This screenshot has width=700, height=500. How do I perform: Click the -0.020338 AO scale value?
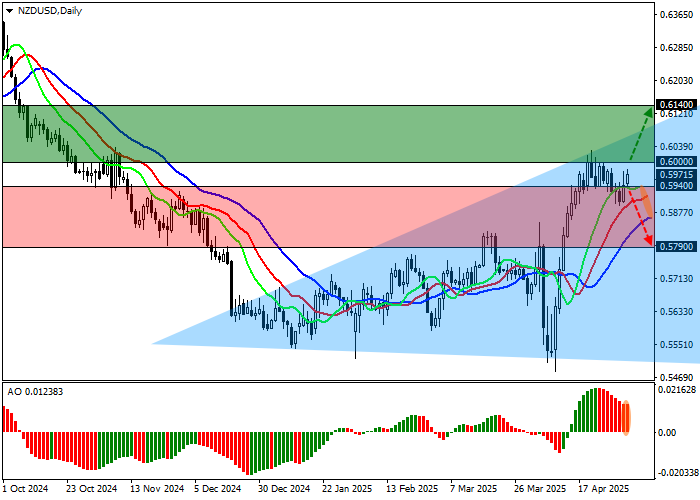pyautogui.click(x=677, y=473)
